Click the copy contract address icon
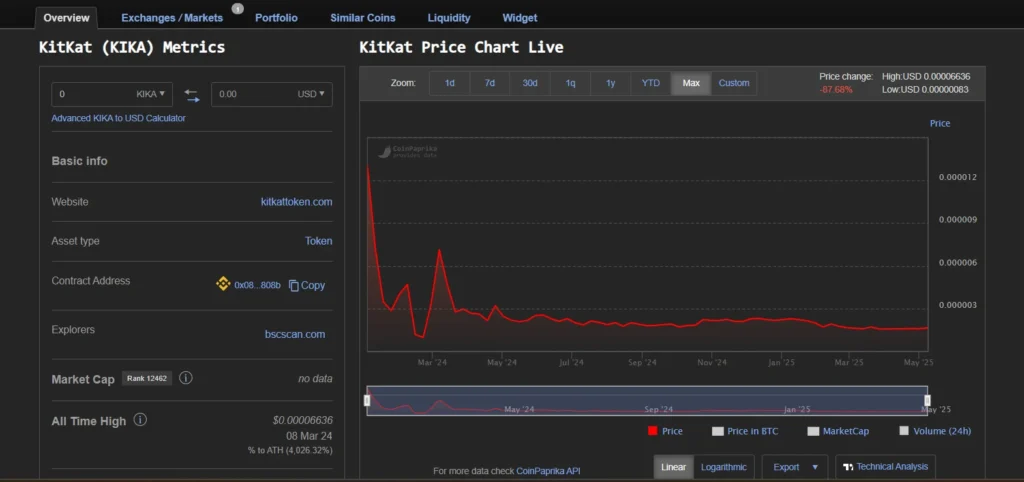Image resolution: width=1024 pixels, height=482 pixels. point(294,285)
